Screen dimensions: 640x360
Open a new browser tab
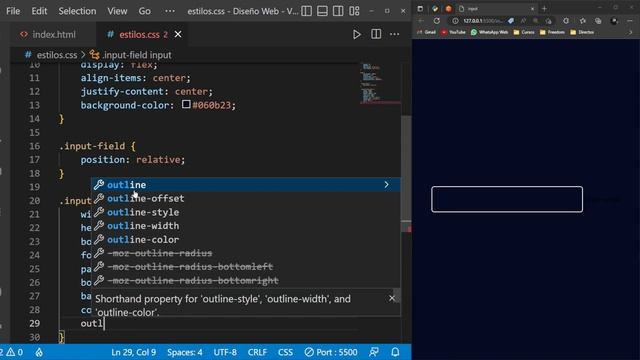coord(544,9)
